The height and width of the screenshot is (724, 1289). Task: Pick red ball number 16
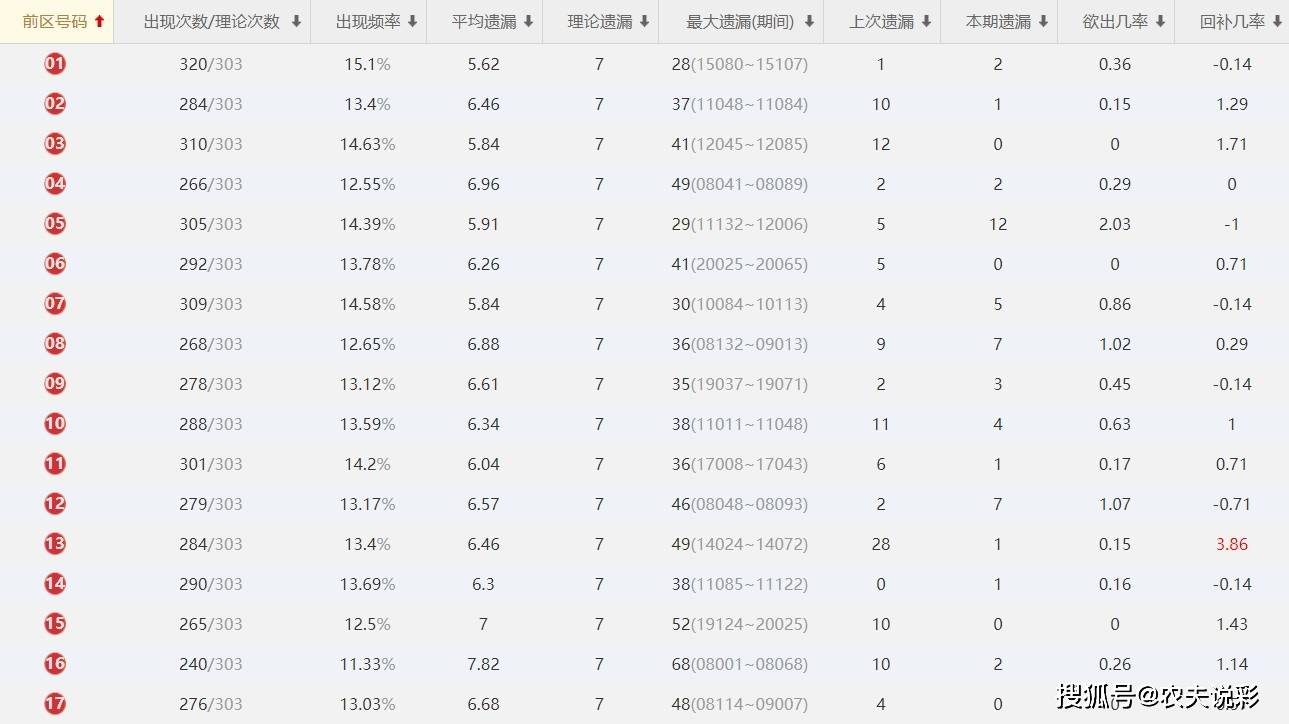[x=55, y=664]
